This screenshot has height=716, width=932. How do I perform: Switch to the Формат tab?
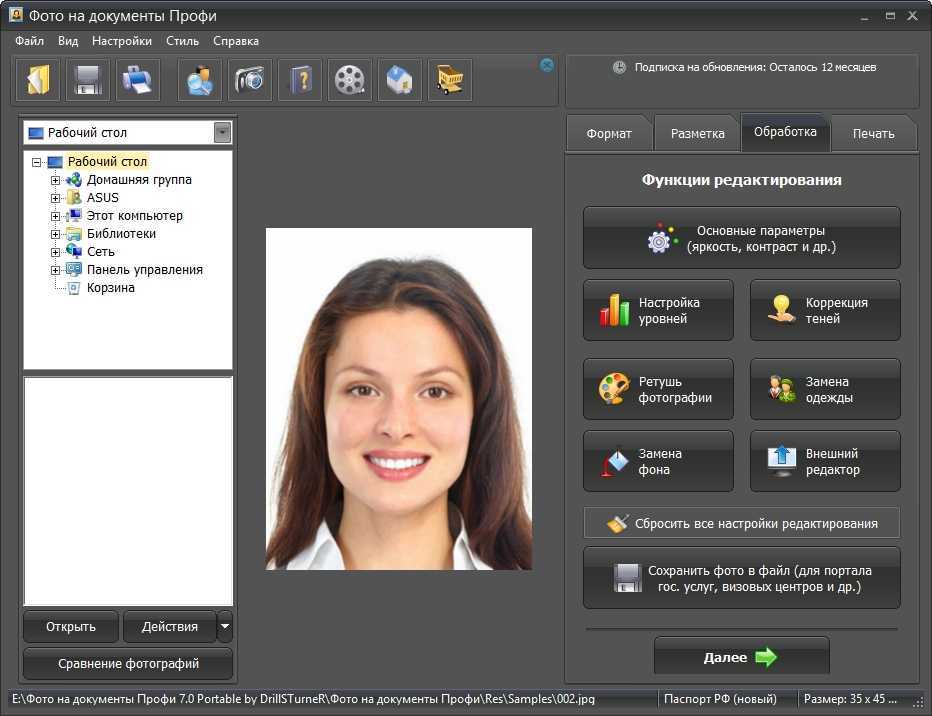tap(609, 134)
